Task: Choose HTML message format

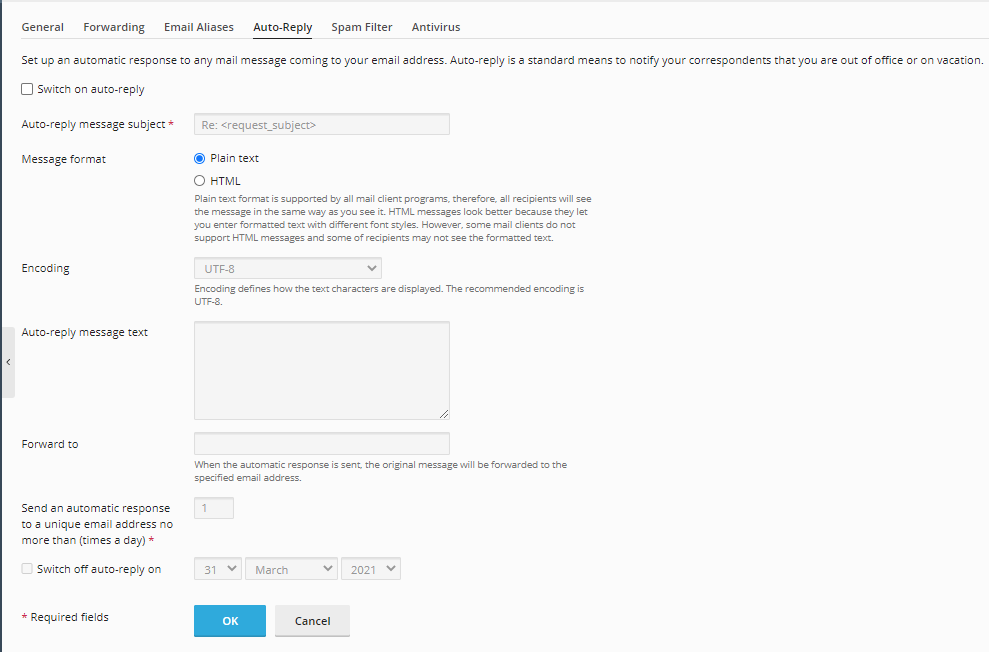Action: point(200,181)
